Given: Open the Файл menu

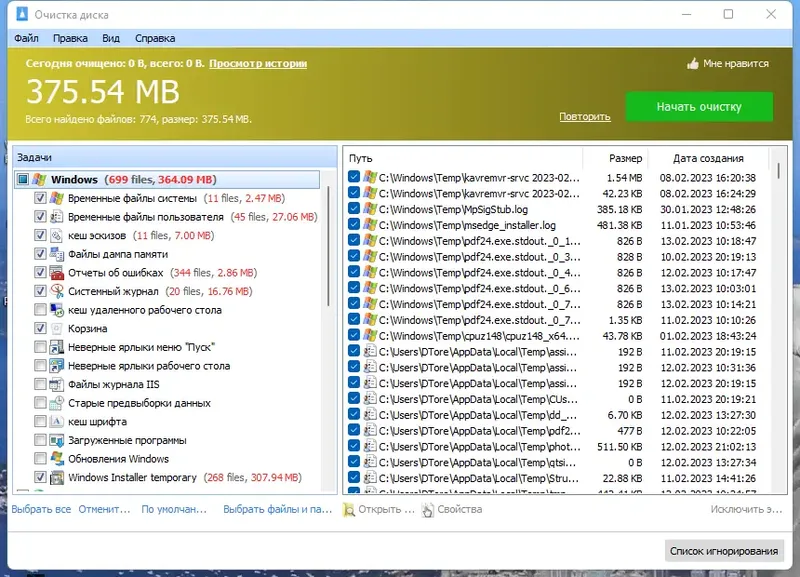Looking at the screenshot, I should [x=26, y=38].
